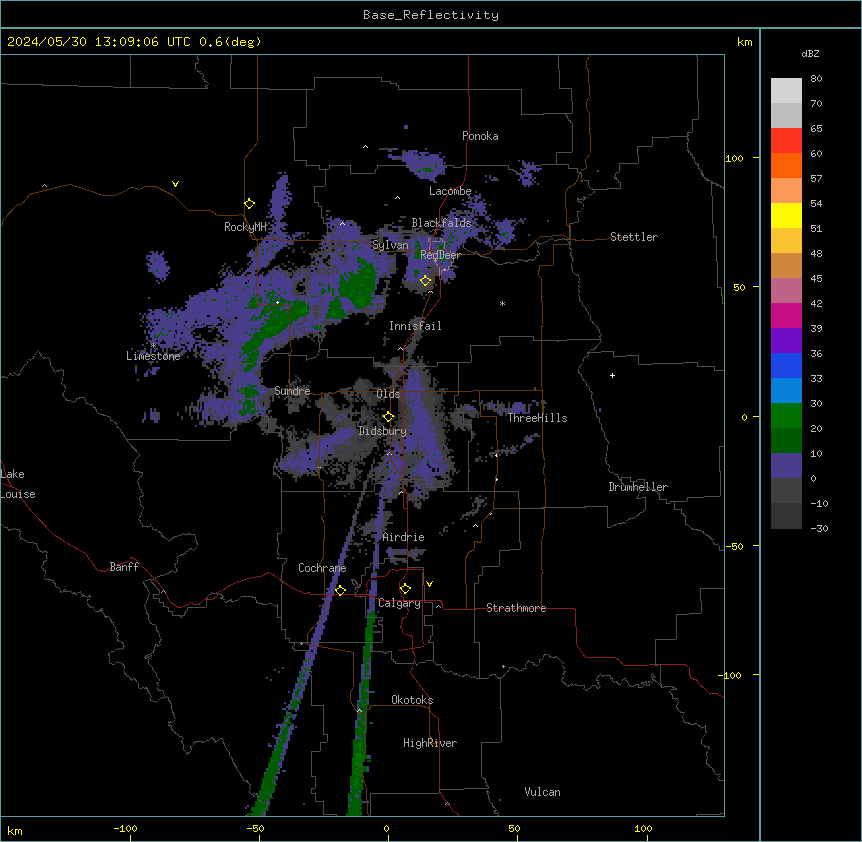Screen dimensions: 862x842
Task: Select the Drumheller label
Action: pos(638,487)
